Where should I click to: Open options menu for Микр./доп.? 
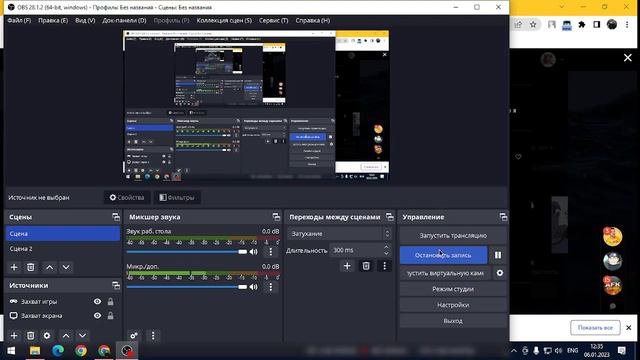coord(271,287)
